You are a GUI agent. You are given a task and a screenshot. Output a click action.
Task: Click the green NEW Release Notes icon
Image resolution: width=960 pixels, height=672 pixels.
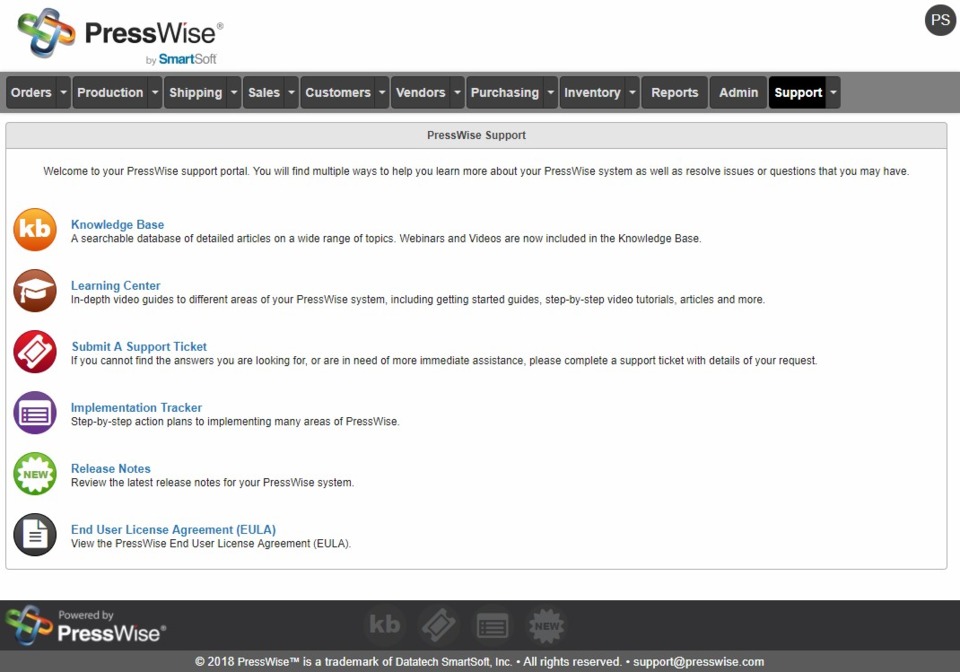click(x=35, y=474)
